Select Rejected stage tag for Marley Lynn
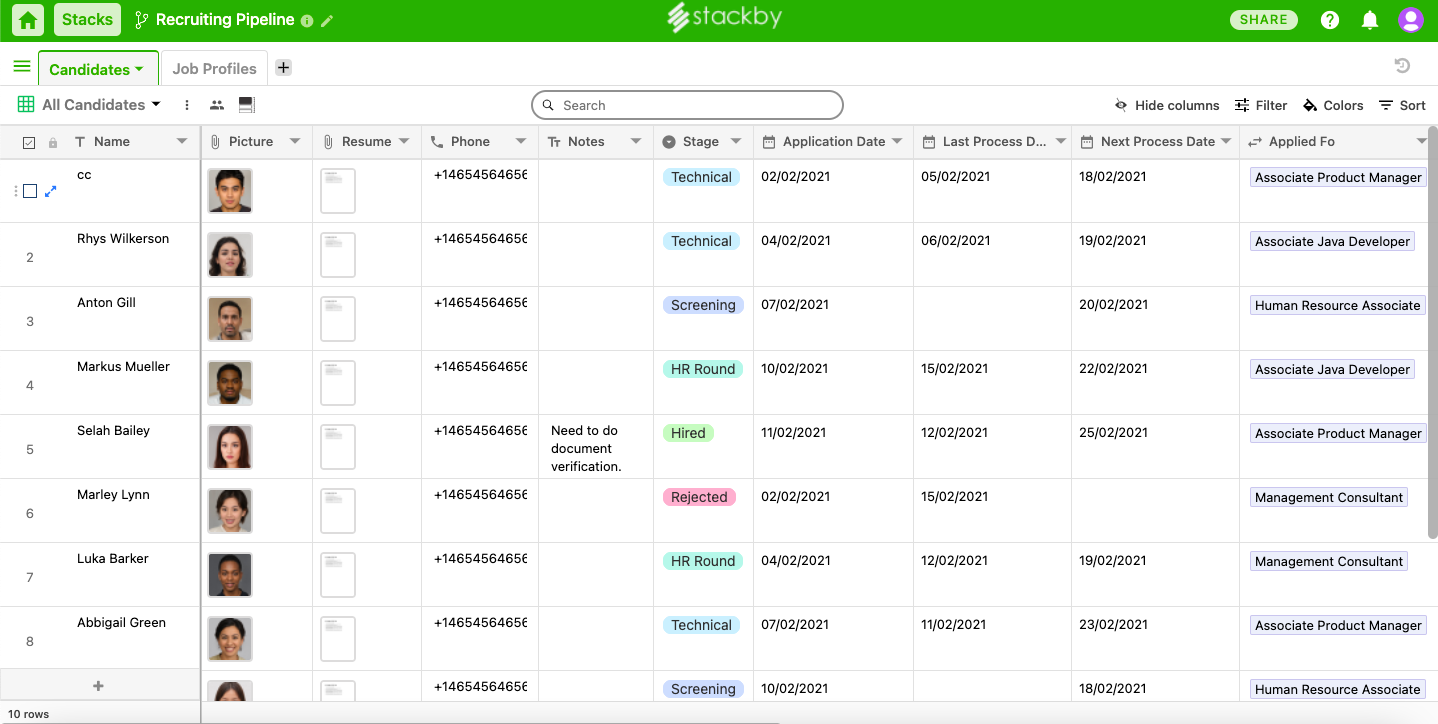This screenshot has height=724, width=1438. pyautogui.click(x=699, y=497)
